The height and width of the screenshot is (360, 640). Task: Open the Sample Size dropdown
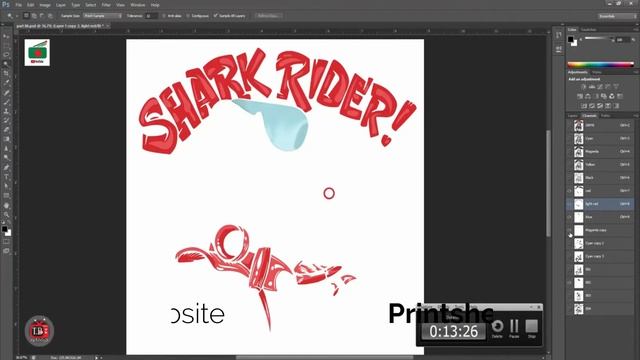[102, 16]
